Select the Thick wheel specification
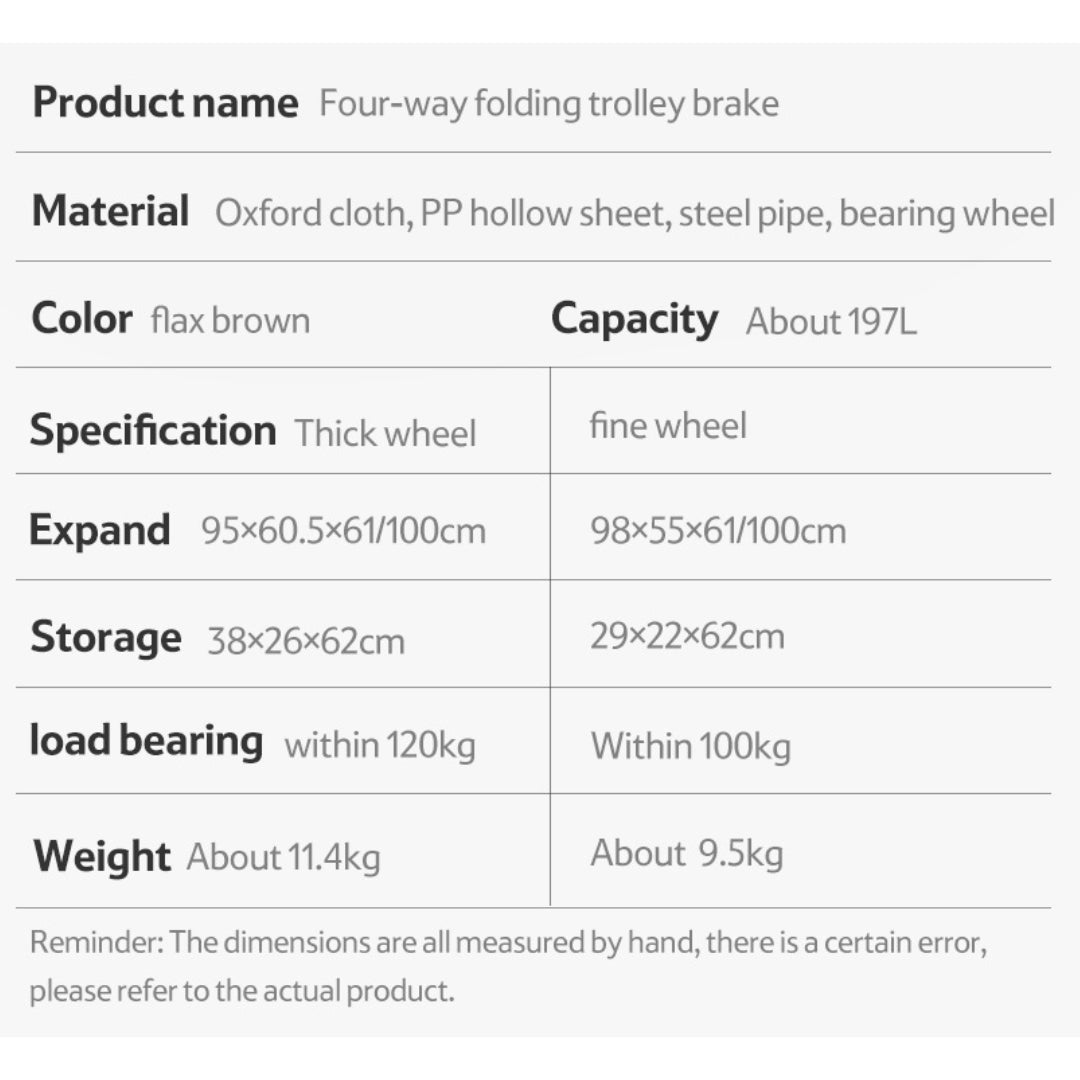Screen dimensions: 1080x1080 [x=385, y=434]
